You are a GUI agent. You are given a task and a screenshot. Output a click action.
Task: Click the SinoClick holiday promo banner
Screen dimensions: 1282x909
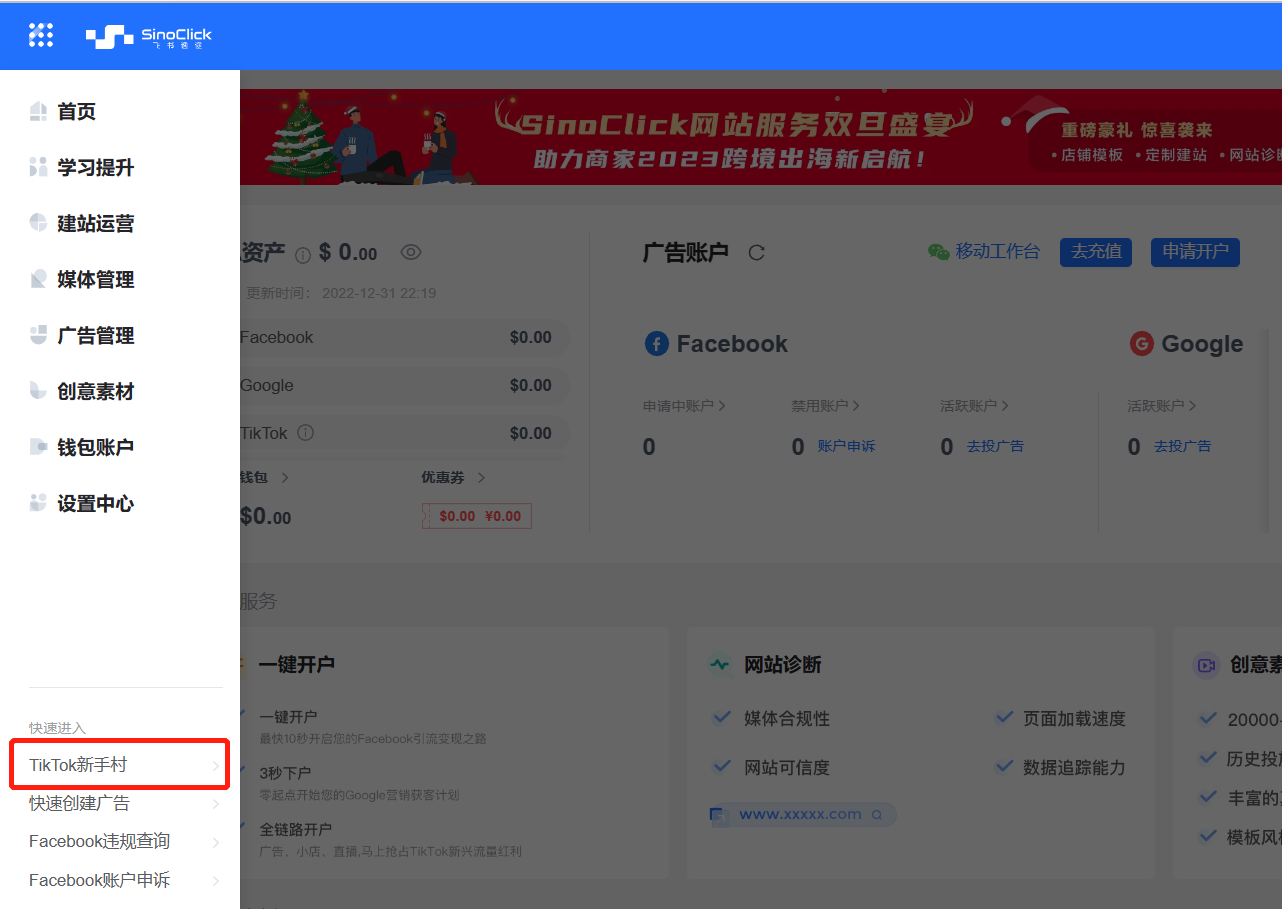tap(761, 137)
